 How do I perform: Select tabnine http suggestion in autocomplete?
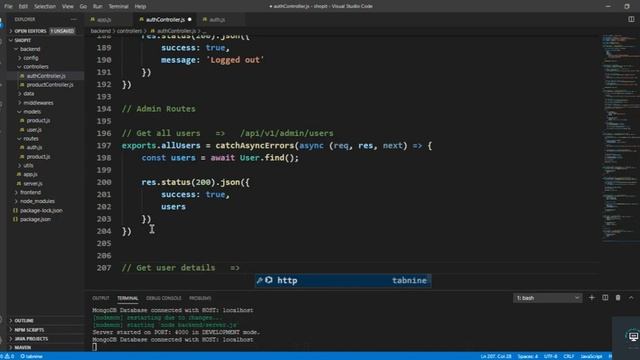click(343, 280)
